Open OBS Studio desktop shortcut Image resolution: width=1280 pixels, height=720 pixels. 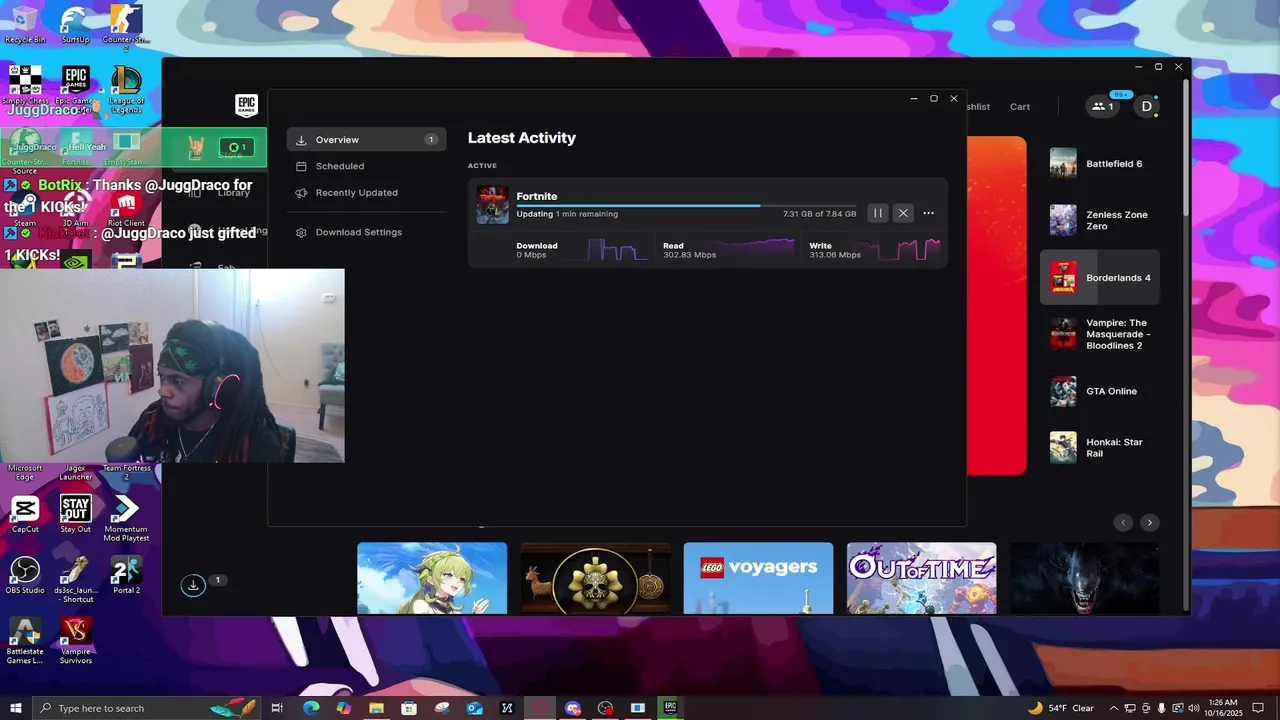pyautogui.click(x=25, y=575)
